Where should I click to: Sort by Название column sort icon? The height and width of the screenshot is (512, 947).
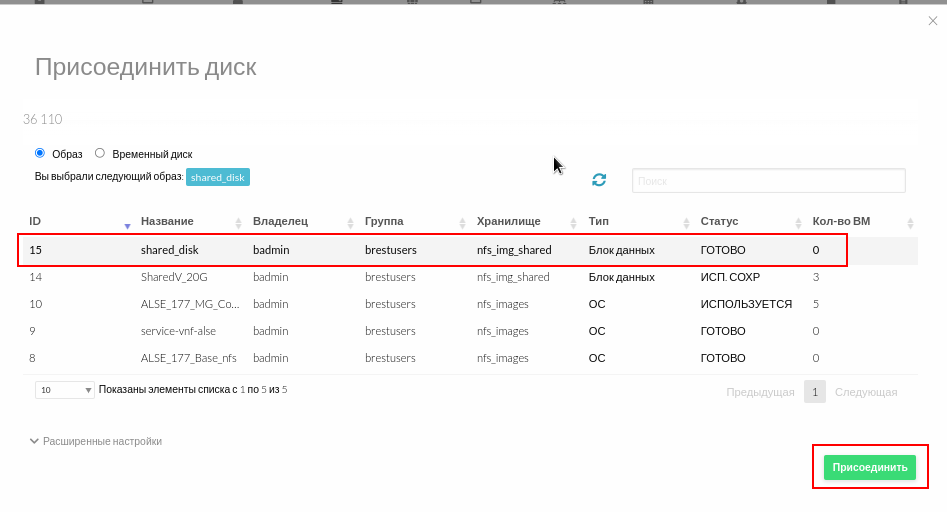(238, 223)
